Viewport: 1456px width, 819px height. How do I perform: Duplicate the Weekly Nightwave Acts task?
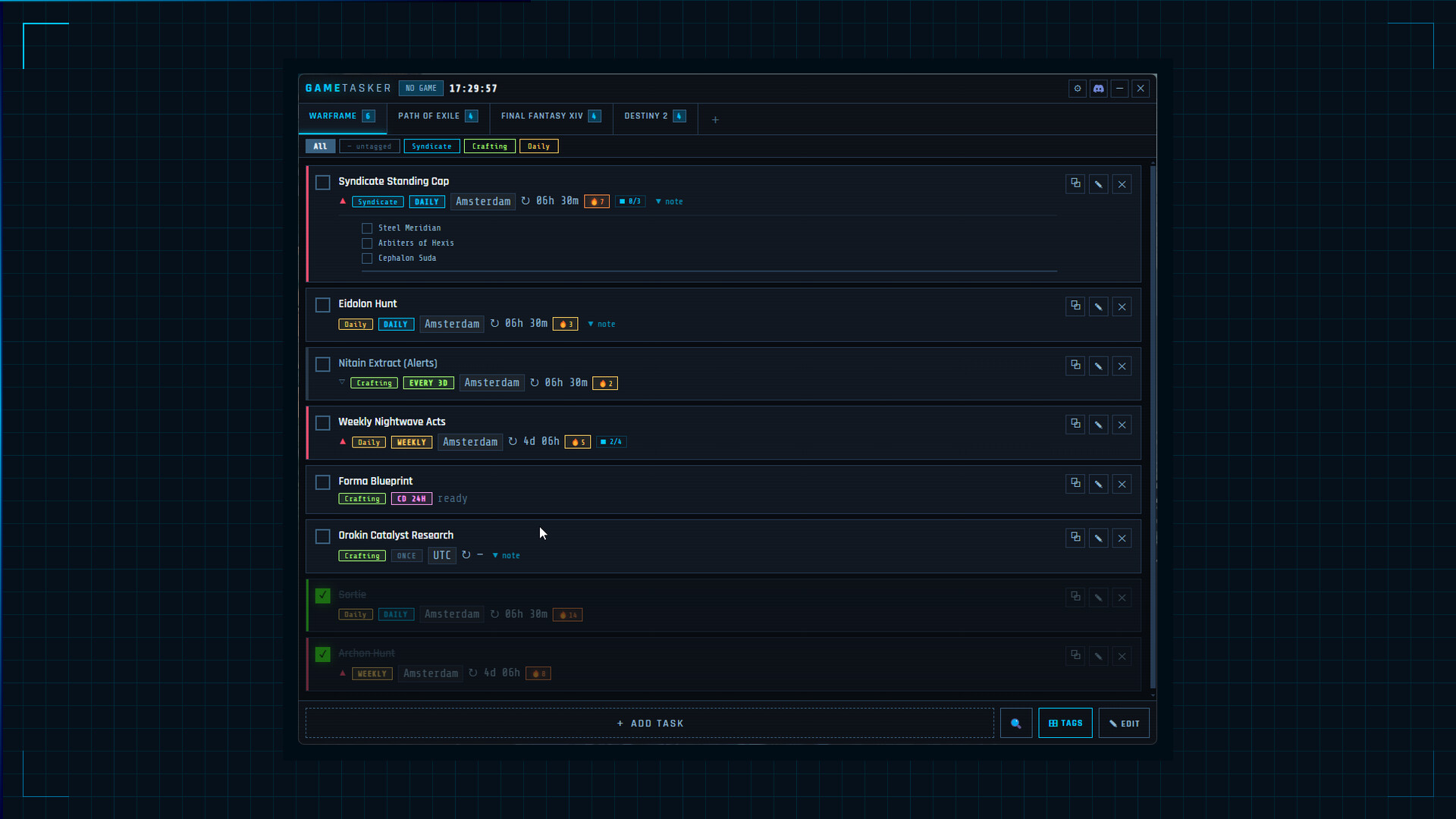pyautogui.click(x=1075, y=424)
